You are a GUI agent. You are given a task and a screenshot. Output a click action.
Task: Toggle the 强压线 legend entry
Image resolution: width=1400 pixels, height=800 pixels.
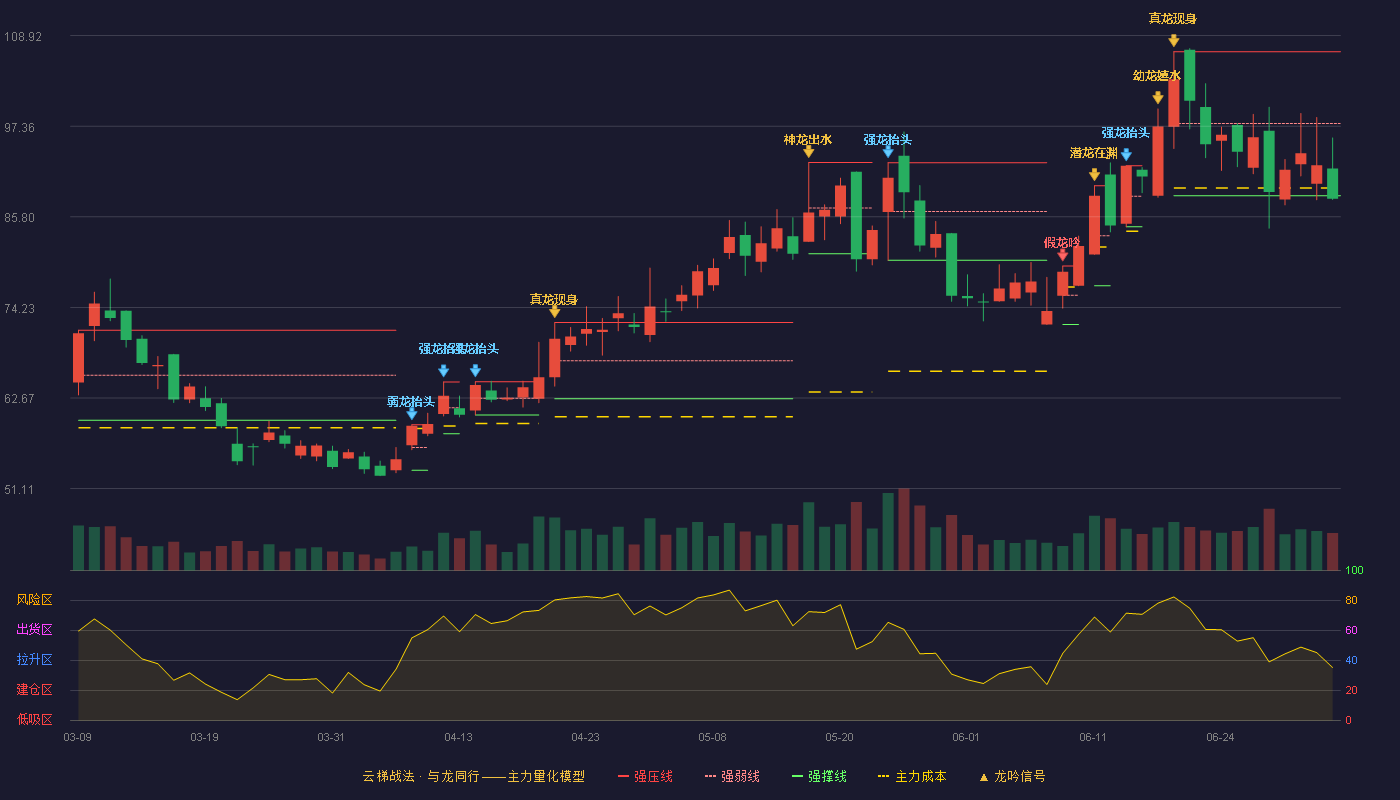point(645,776)
